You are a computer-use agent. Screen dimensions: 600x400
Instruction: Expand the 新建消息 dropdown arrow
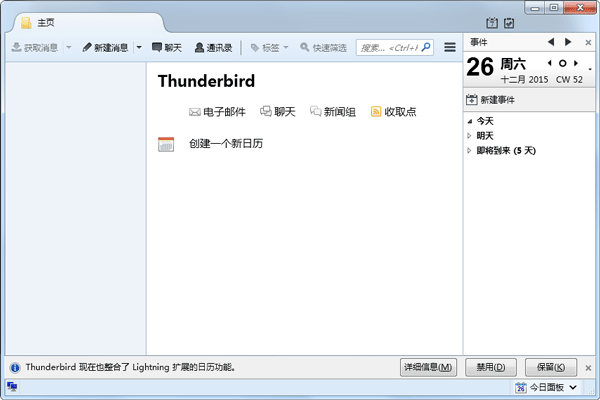(x=139, y=47)
